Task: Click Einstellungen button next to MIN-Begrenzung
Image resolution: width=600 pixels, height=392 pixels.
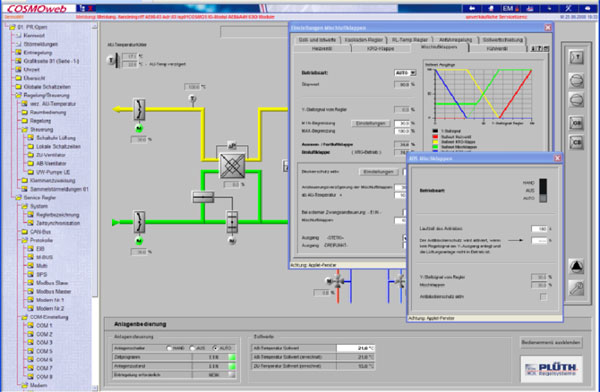Action: coord(370,123)
